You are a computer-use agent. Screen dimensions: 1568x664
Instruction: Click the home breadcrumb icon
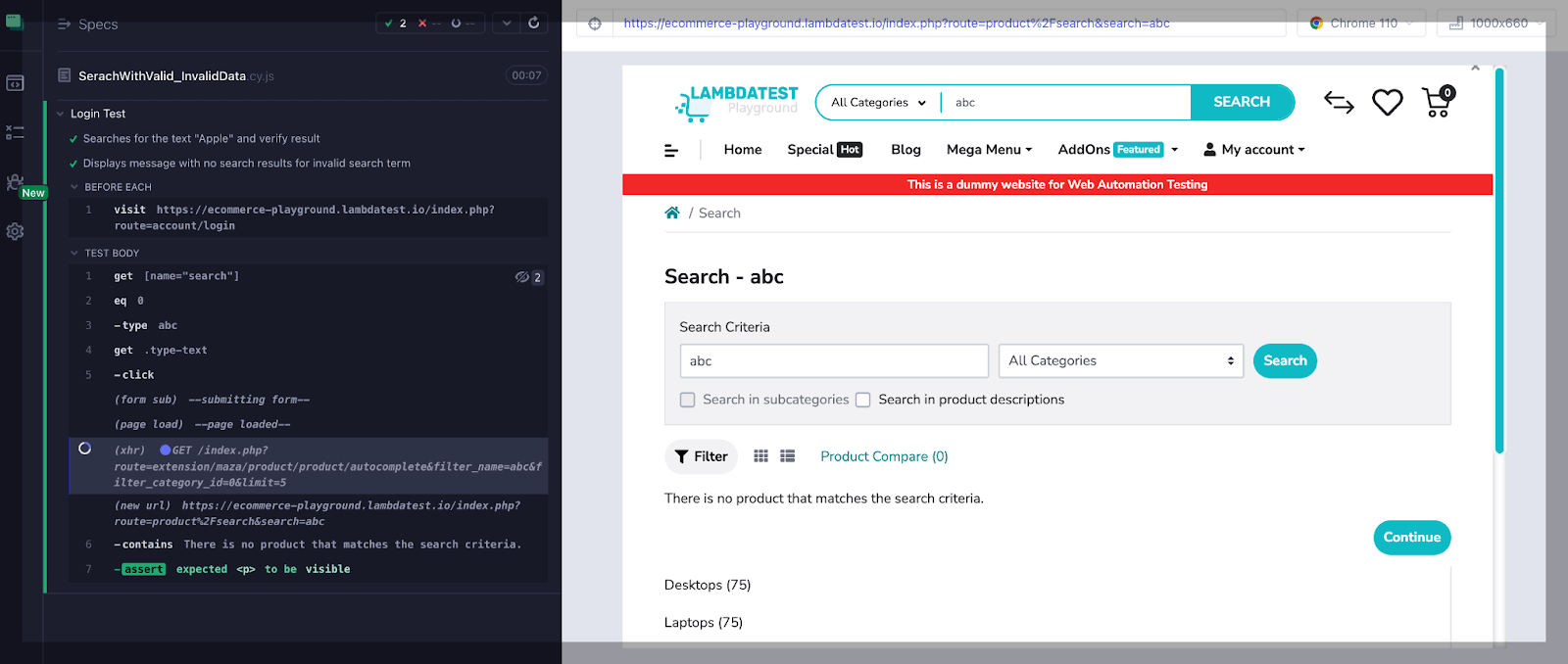coord(672,213)
